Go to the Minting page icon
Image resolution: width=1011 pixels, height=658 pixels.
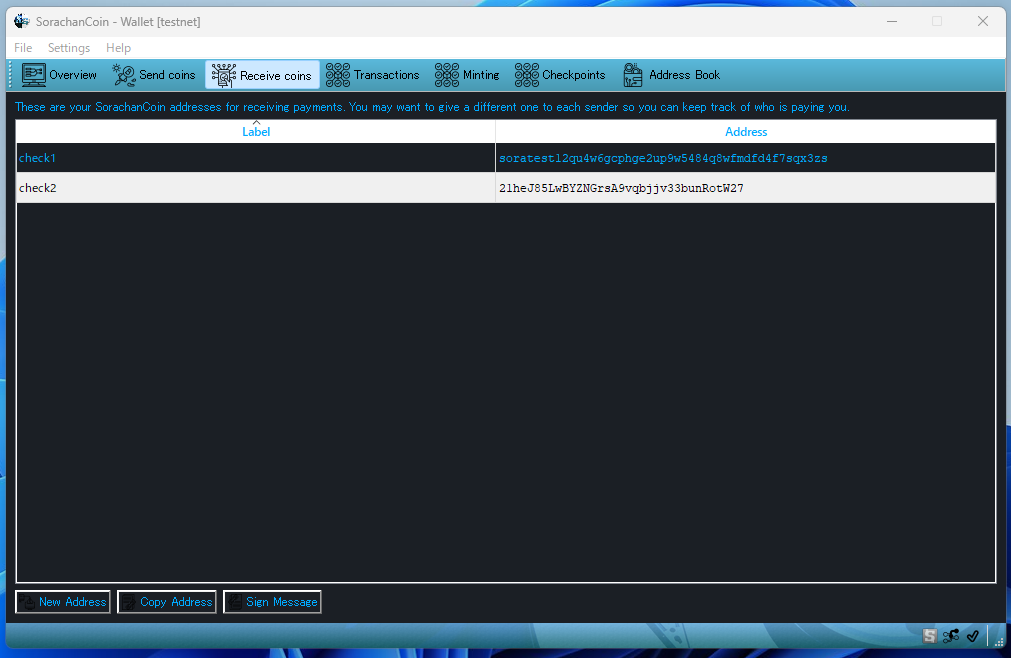[x=447, y=75]
